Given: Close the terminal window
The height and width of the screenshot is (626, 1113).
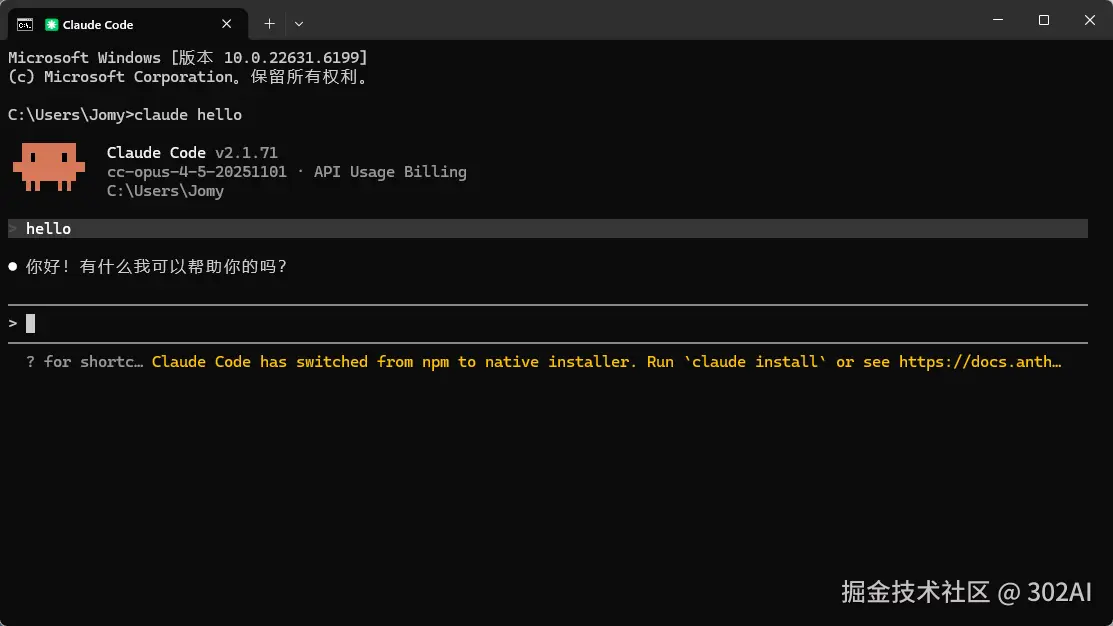Looking at the screenshot, I should pos(1090,20).
